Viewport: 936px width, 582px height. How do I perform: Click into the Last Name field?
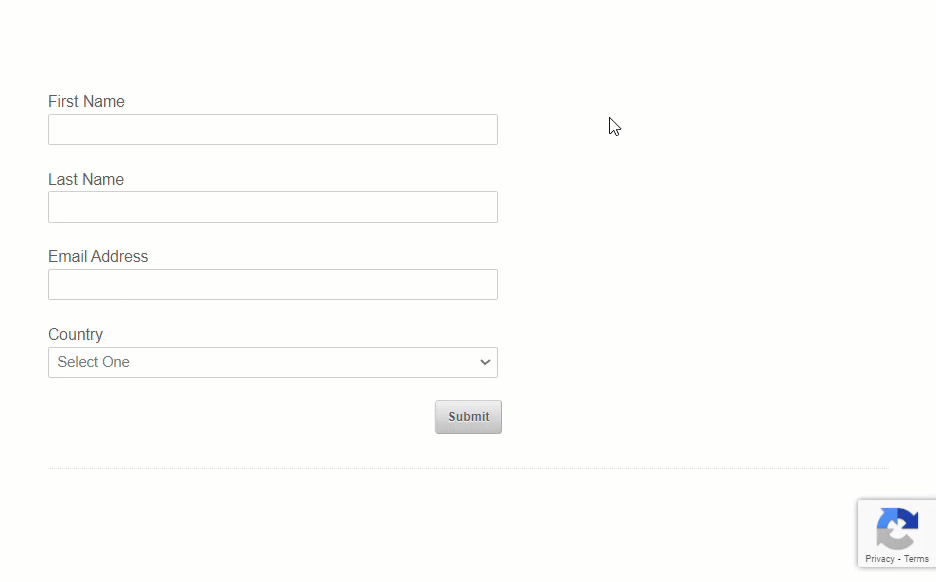click(x=272, y=207)
